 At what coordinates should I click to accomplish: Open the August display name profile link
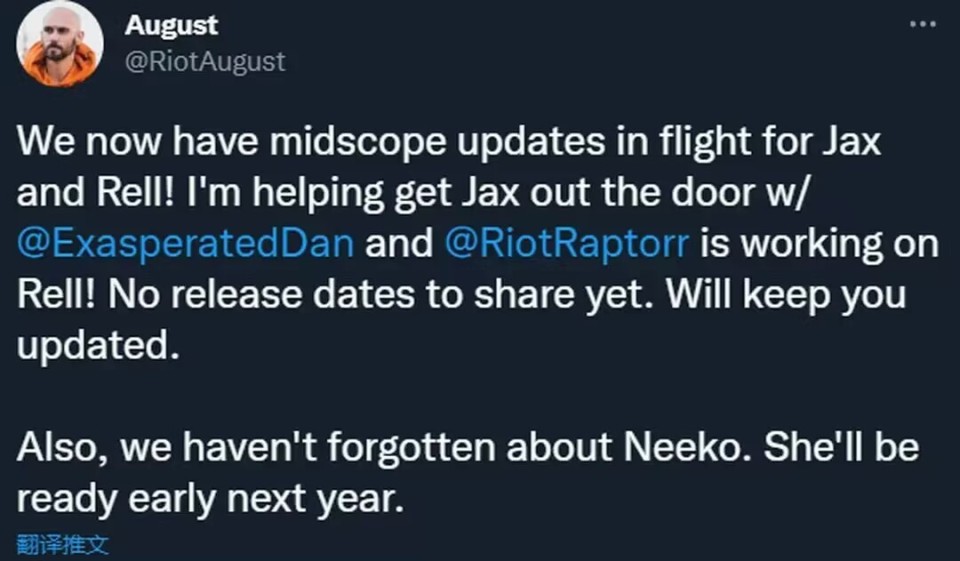(171, 25)
